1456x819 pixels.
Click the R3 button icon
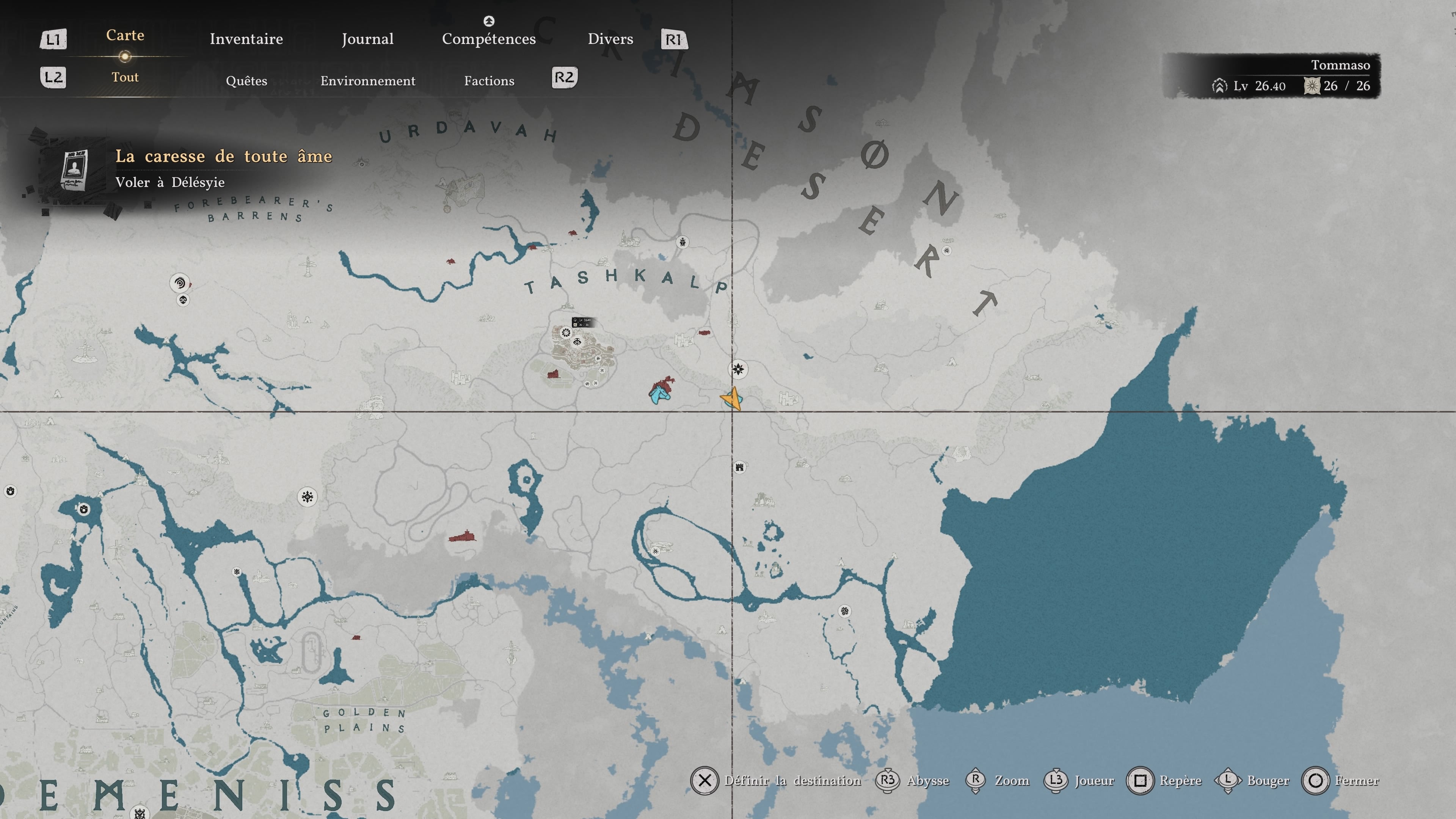[887, 781]
